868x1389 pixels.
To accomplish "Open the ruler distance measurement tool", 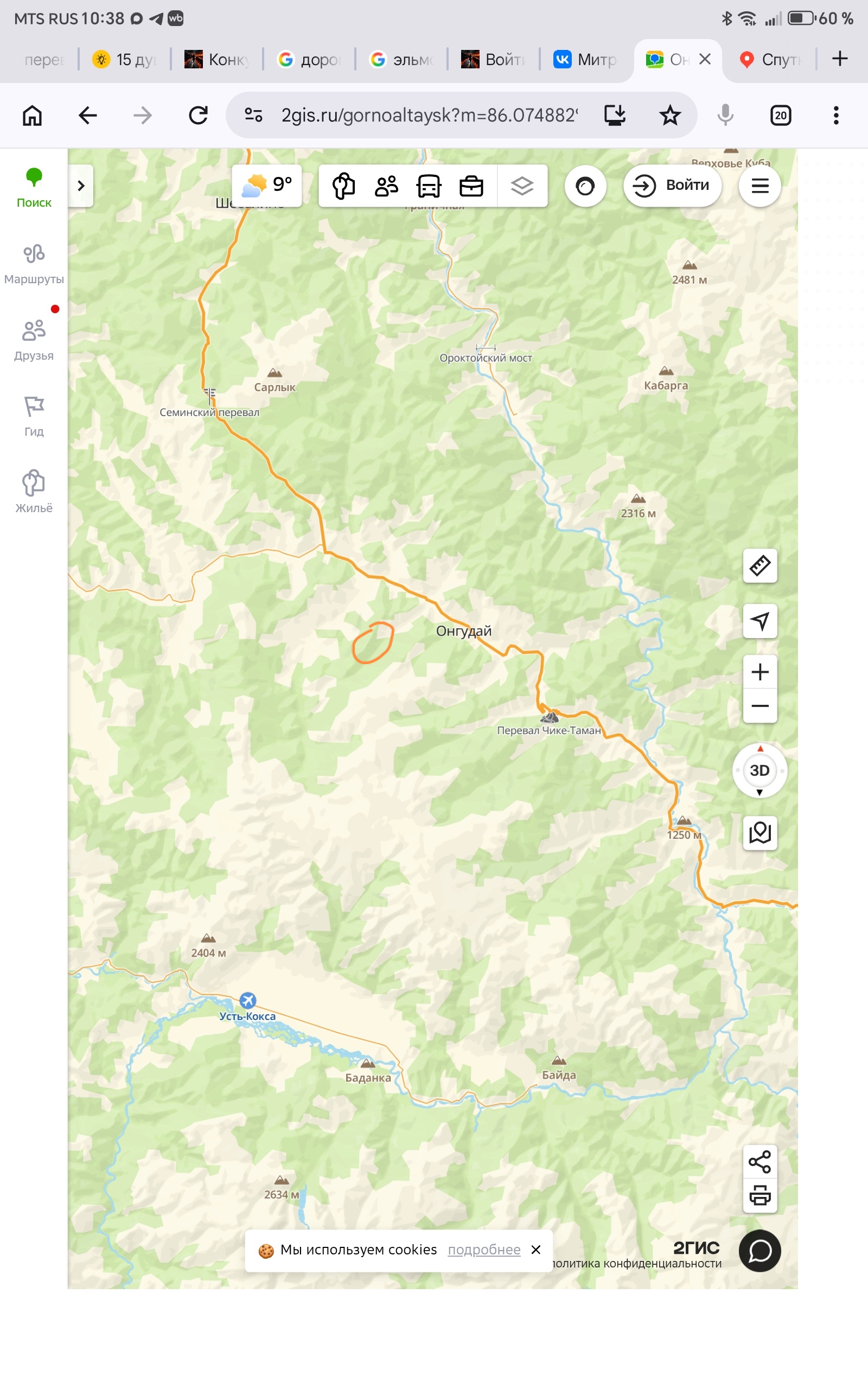I will click(x=759, y=566).
